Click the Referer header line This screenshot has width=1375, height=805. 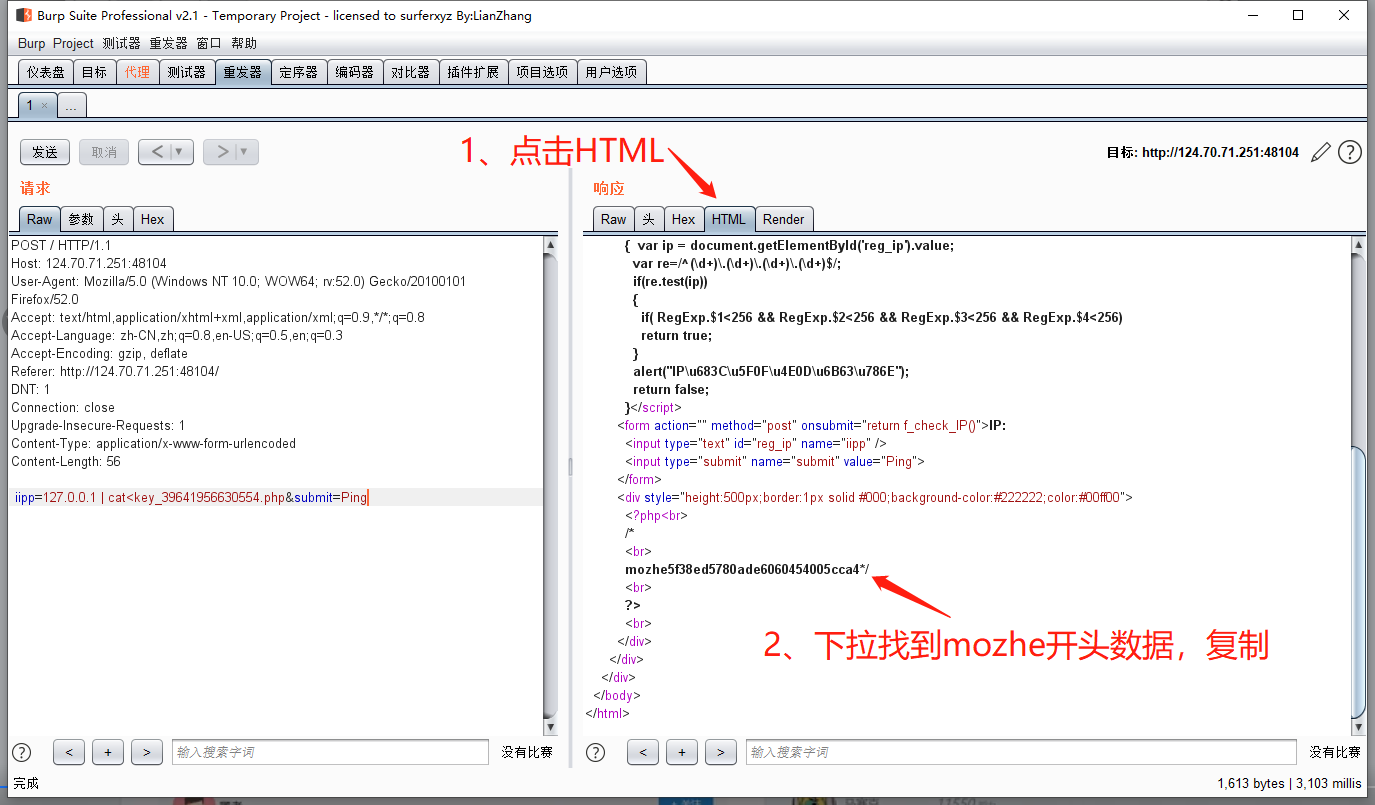coord(115,371)
